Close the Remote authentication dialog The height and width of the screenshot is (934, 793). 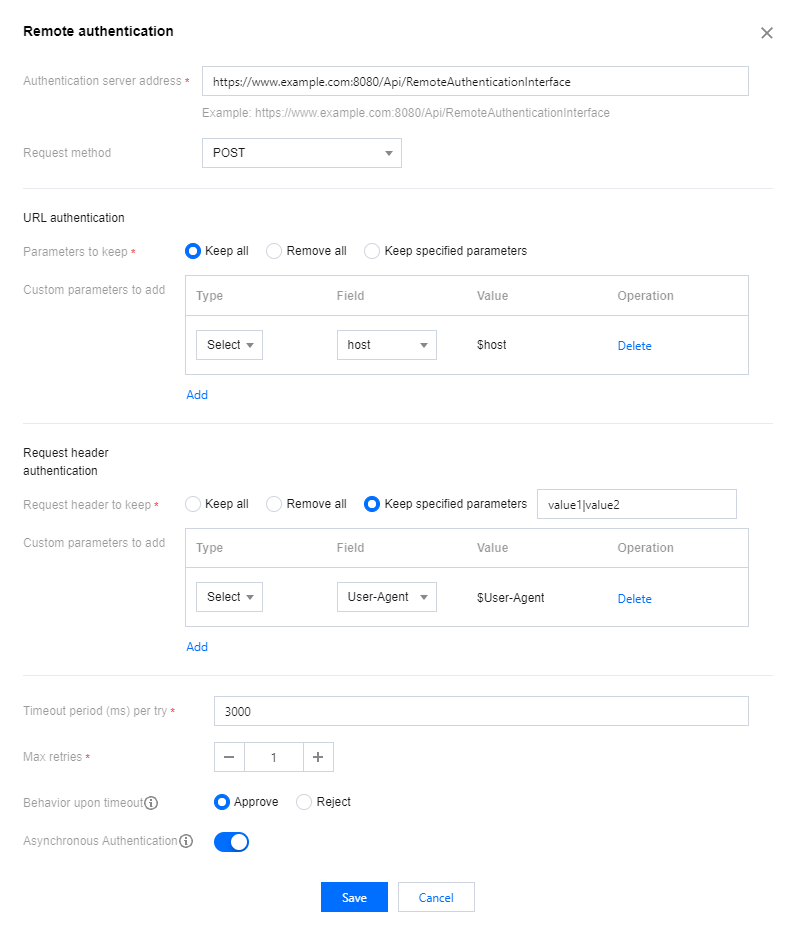767,33
